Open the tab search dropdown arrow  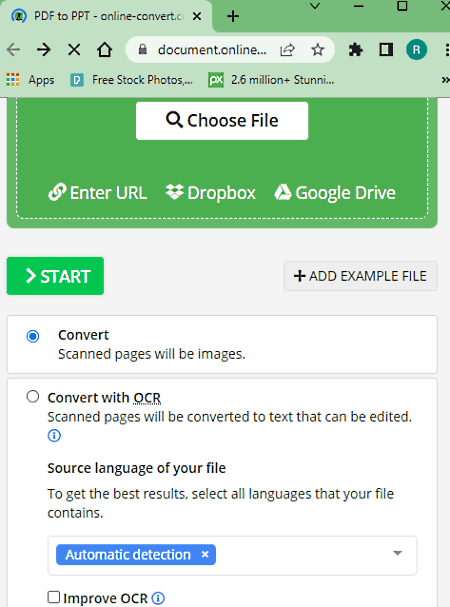tap(315, 7)
